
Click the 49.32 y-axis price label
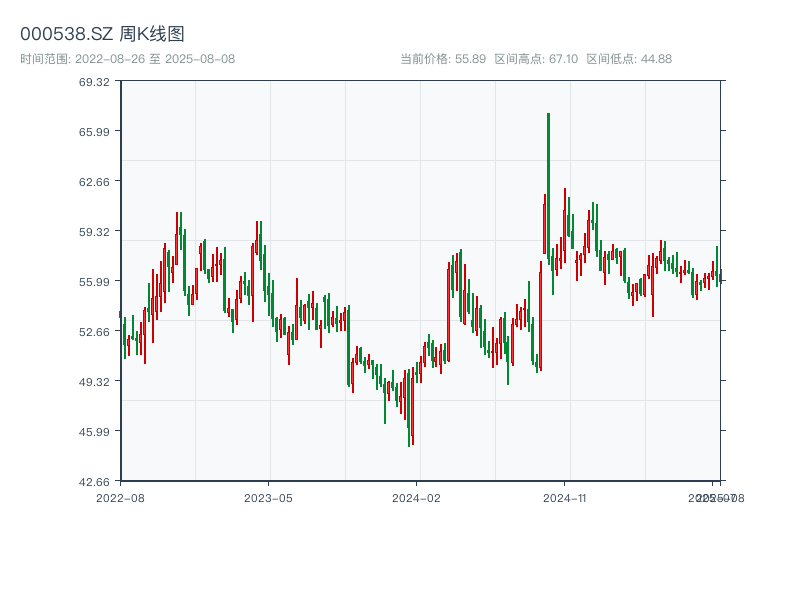(x=94, y=381)
